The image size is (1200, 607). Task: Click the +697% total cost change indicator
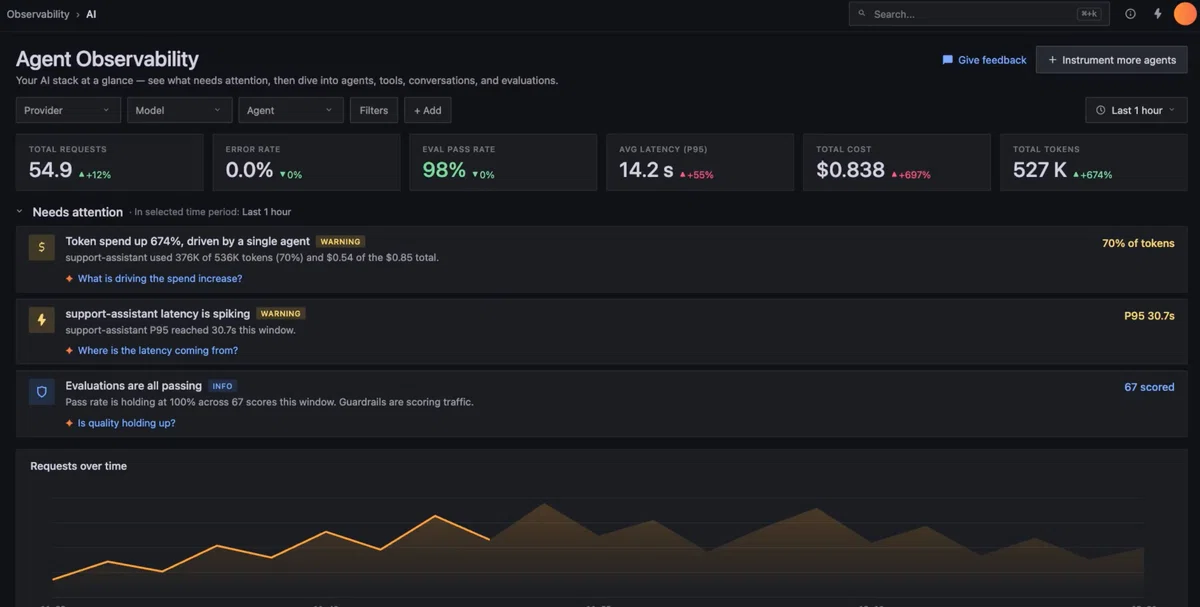[911, 174]
